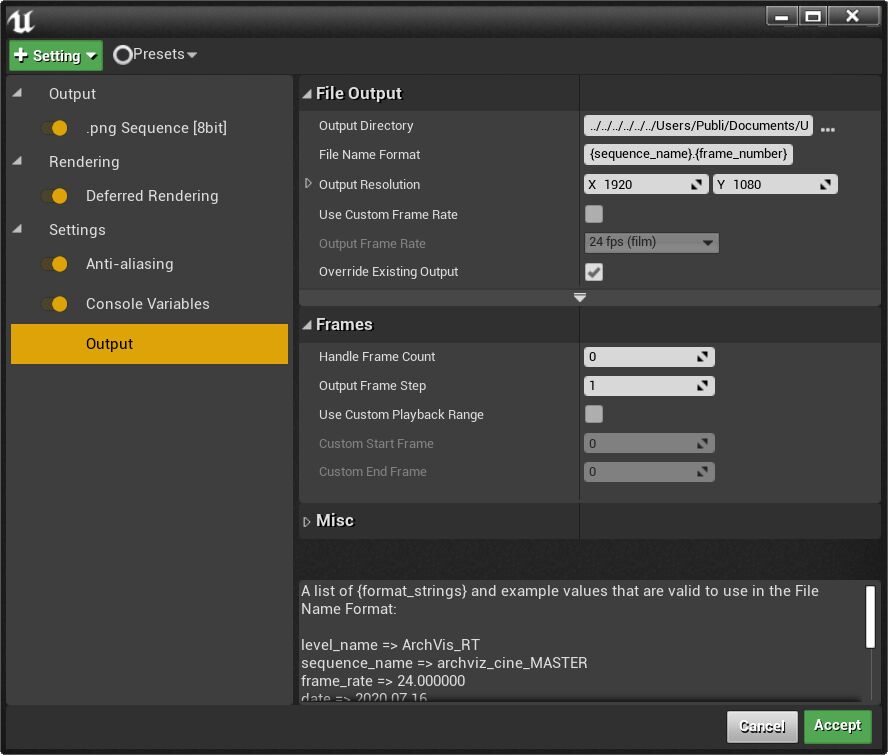Viewport: 888px width, 755px height.
Task: Click the Output Resolution Y spin arrow icon
Action: tap(826, 185)
